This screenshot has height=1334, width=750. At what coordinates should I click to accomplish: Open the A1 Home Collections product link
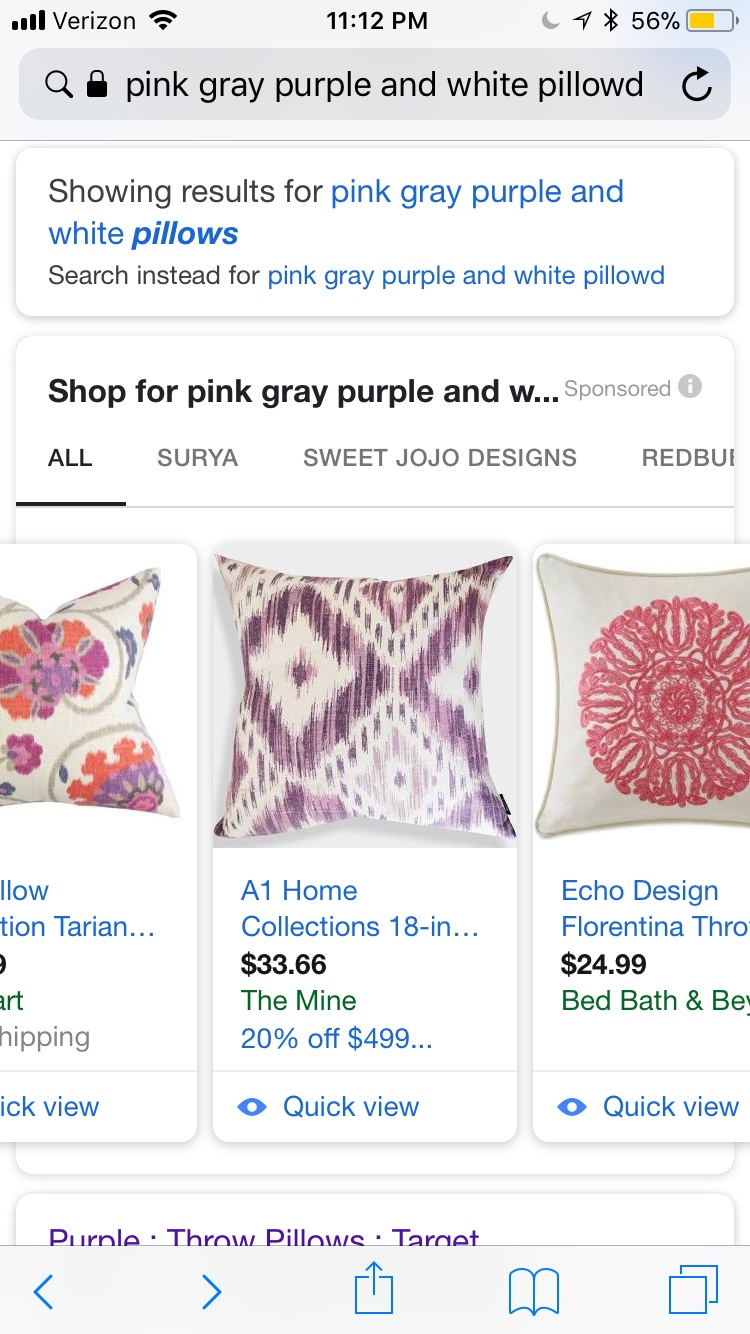click(x=360, y=908)
